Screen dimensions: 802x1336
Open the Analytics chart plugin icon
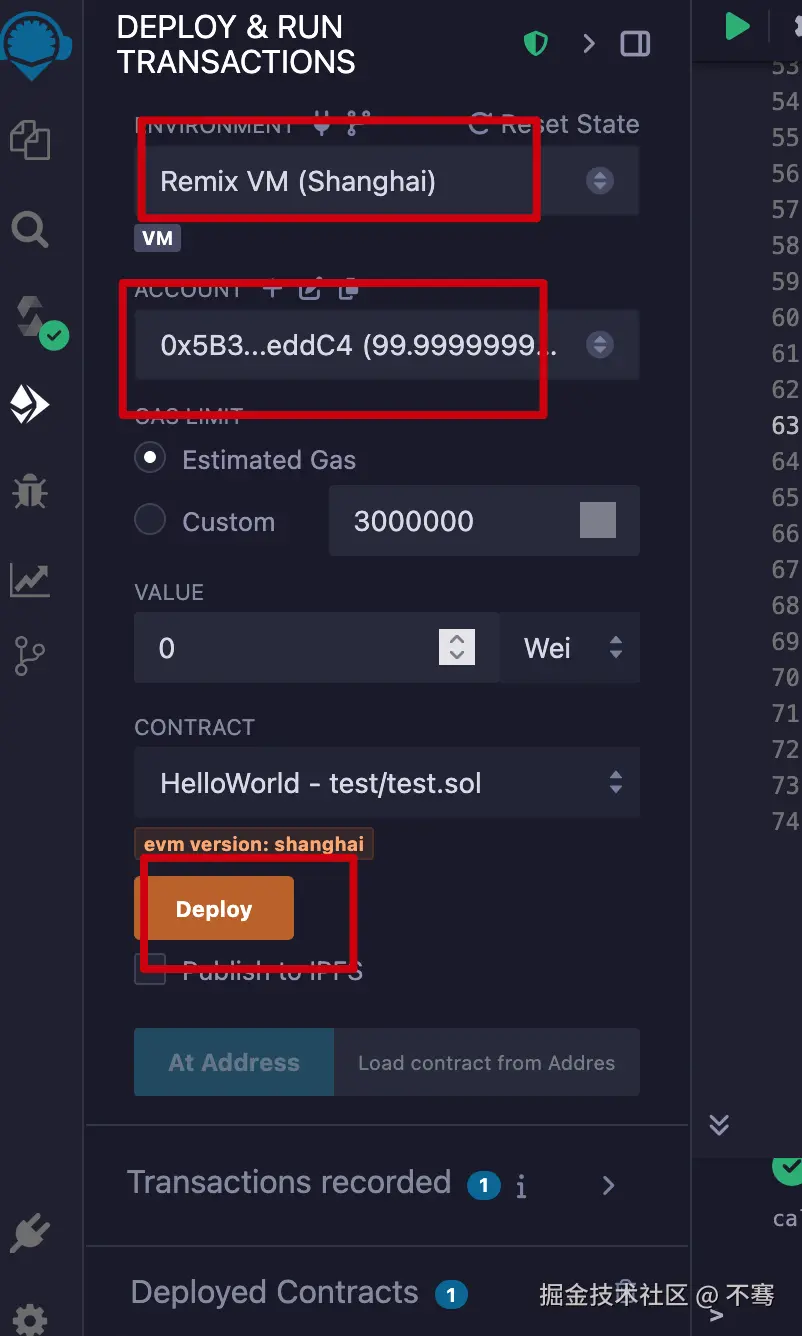tap(30, 579)
